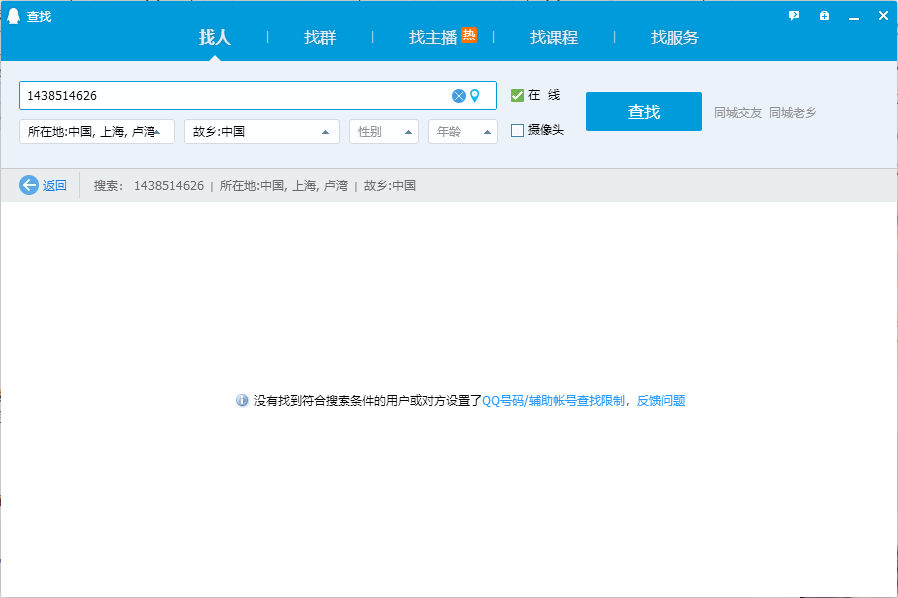The width and height of the screenshot is (898, 598).
Task: Click inside the QQ number search field
Action: tap(200, 95)
